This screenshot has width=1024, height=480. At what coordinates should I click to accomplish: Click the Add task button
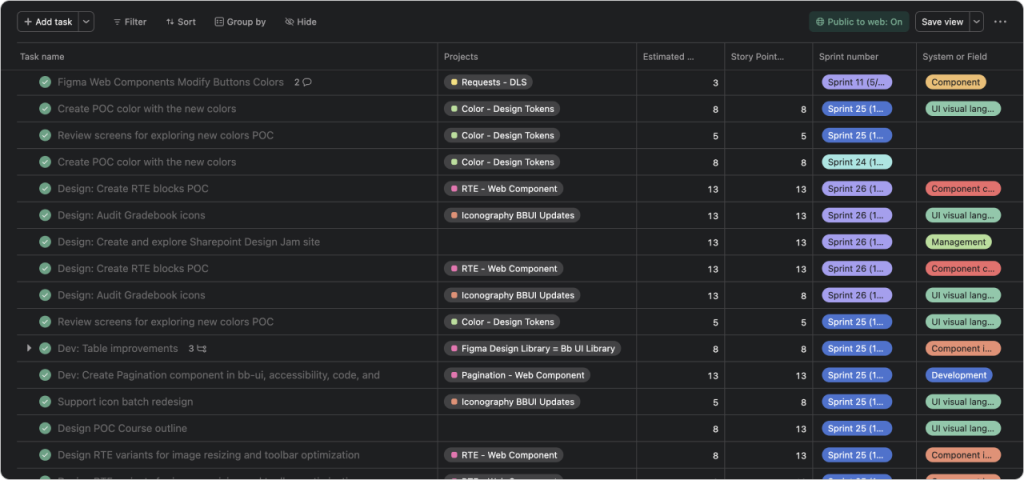pos(47,22)
